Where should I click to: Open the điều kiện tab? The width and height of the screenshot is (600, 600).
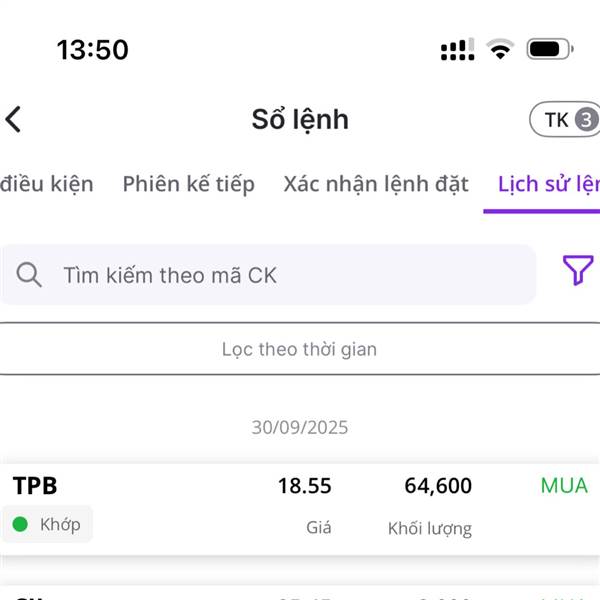pos(47,184)
